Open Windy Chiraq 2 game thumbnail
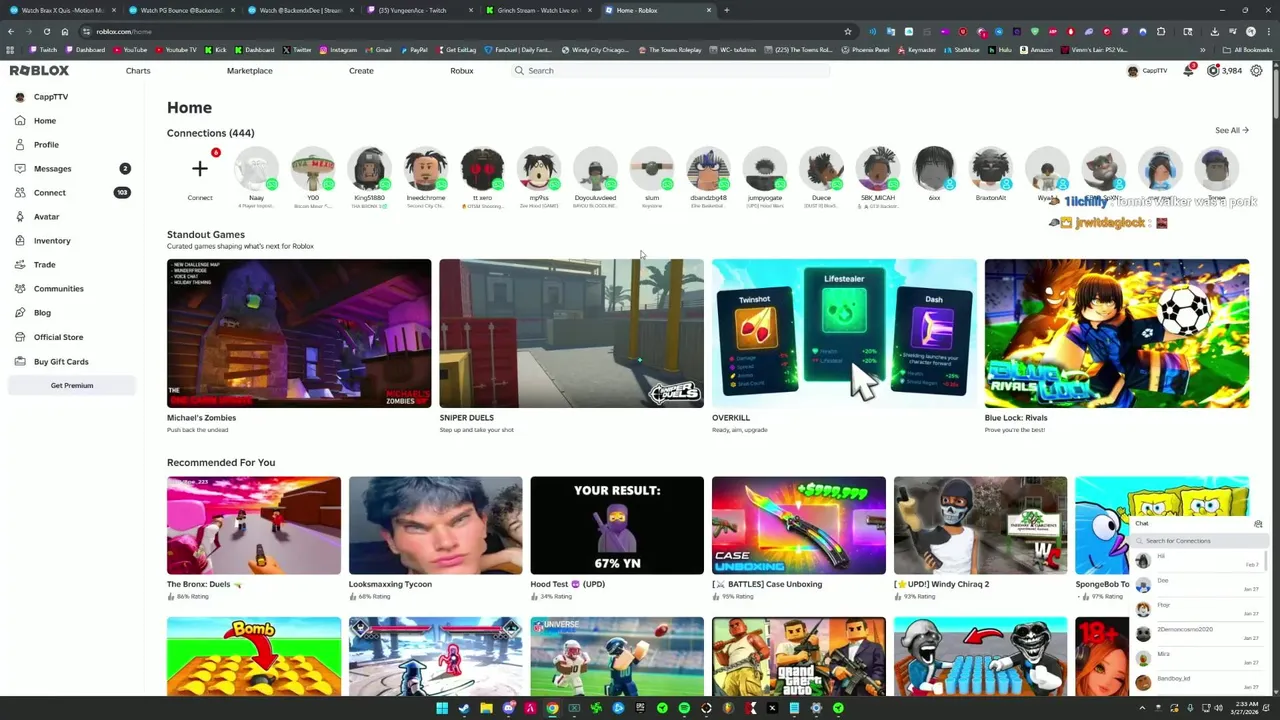Image resolution: width=1280 pixels, height=720 pixels. (x=980, y=525)
